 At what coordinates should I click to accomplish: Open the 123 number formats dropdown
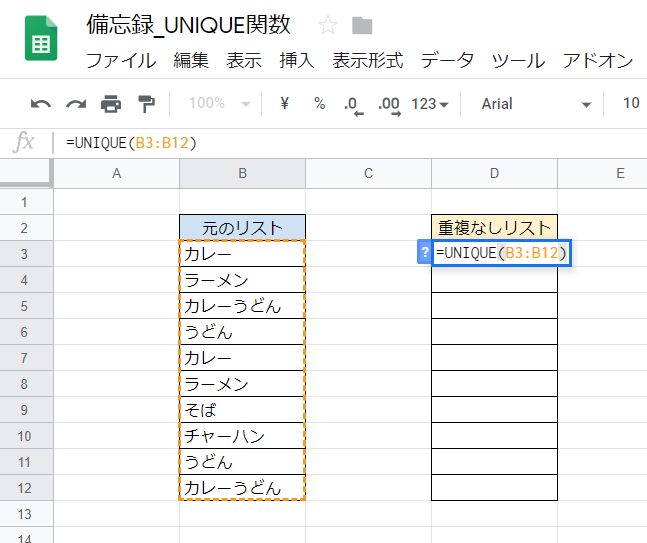(430, 104)
